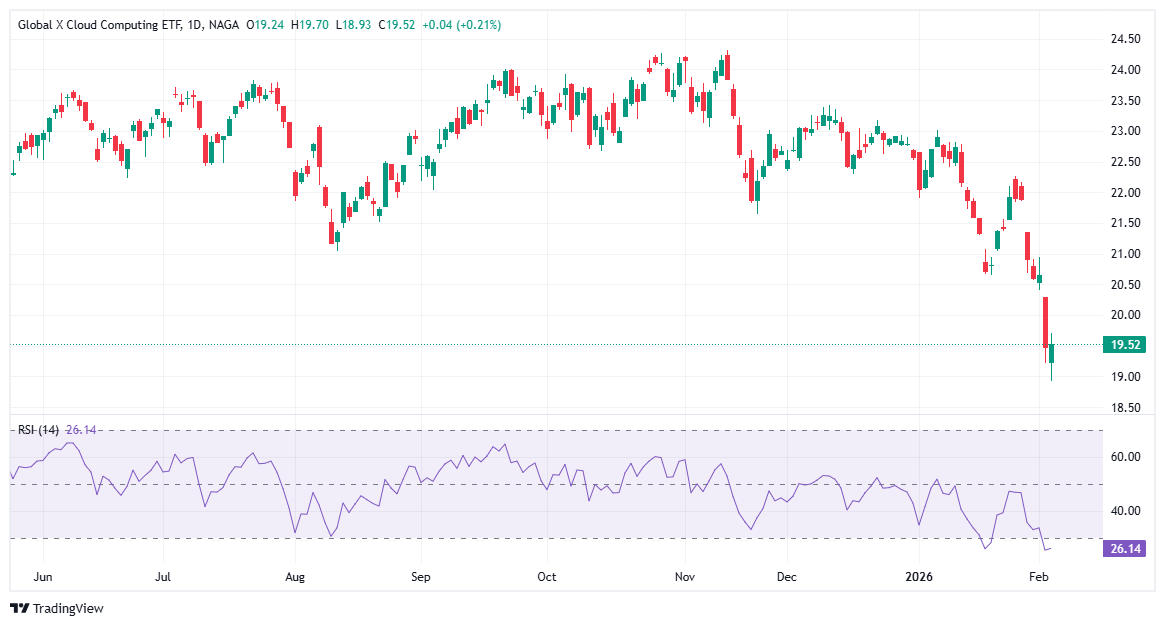Click the Feb label on the time axis
Screen dimensions: 1165x626
click(x=1038, y=577)
